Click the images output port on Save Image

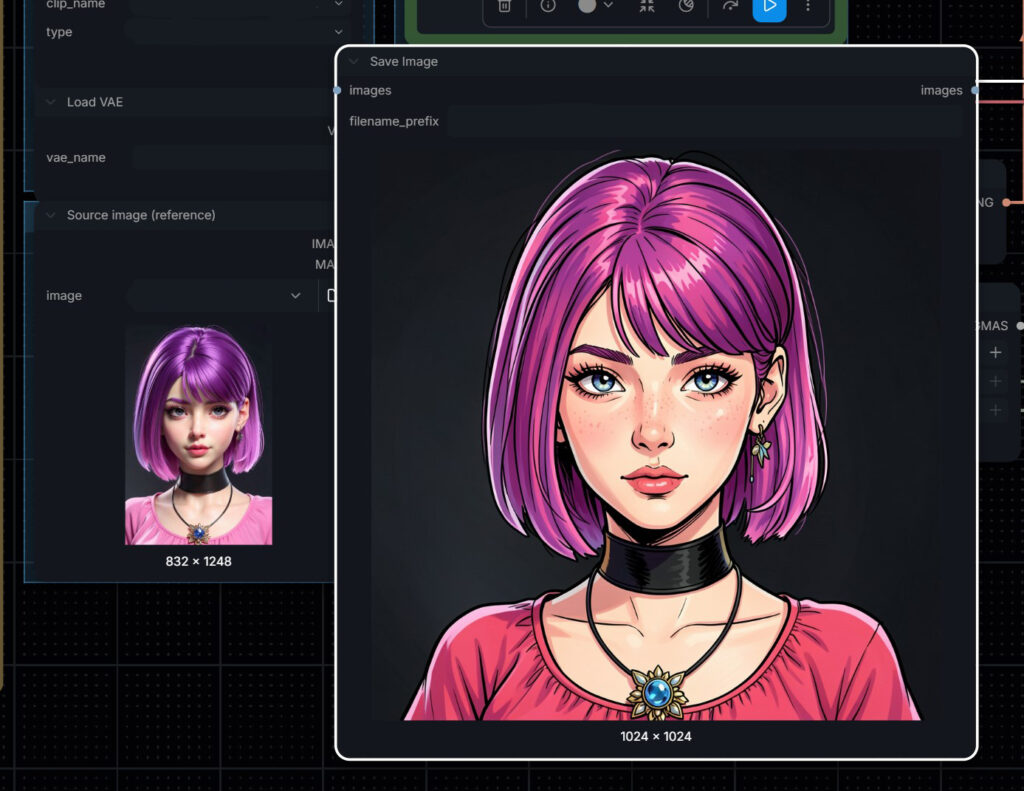[x=975, y=90]
